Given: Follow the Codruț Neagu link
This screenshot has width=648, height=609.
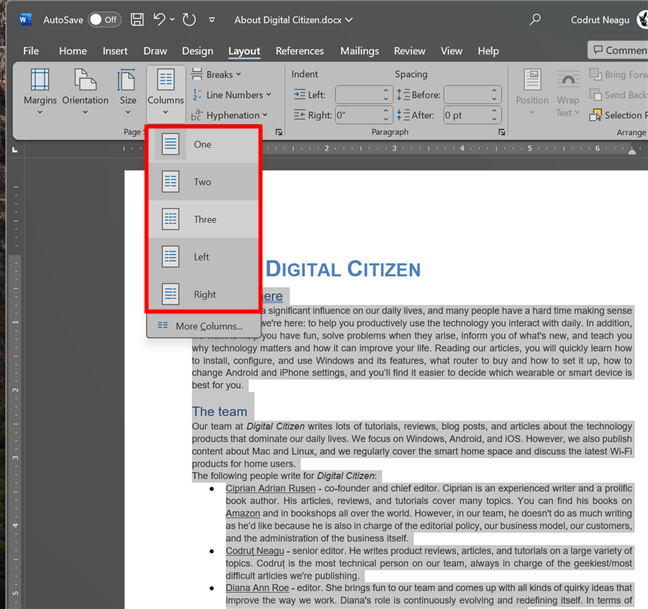Looking at the screenshot, I should pos(255,551).
